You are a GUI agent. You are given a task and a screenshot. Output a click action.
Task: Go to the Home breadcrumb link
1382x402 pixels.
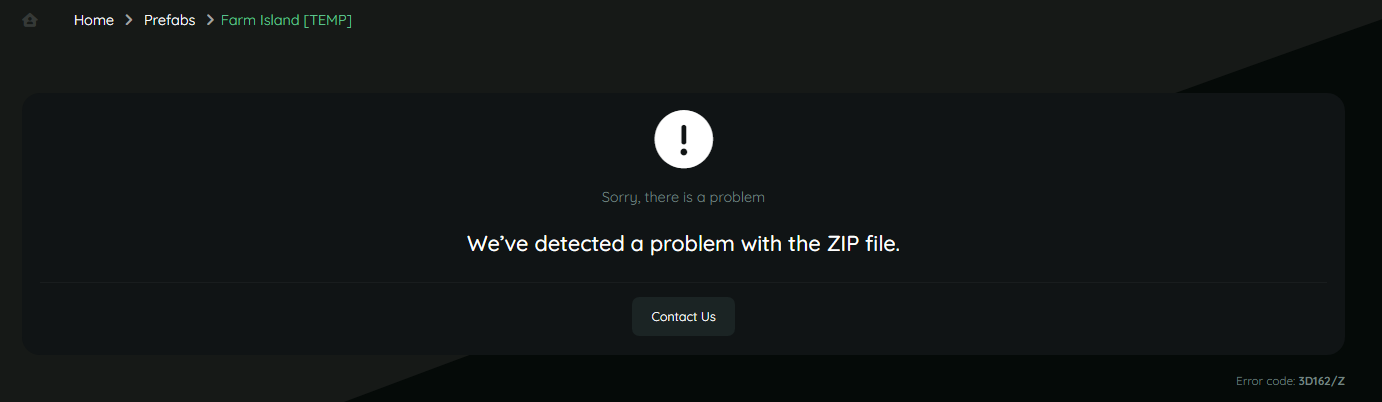94,20
